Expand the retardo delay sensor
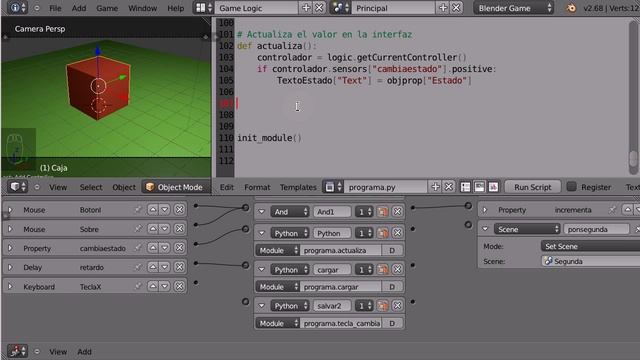The width and height of the screenshot is (640, 360). (x=10, y=267)
